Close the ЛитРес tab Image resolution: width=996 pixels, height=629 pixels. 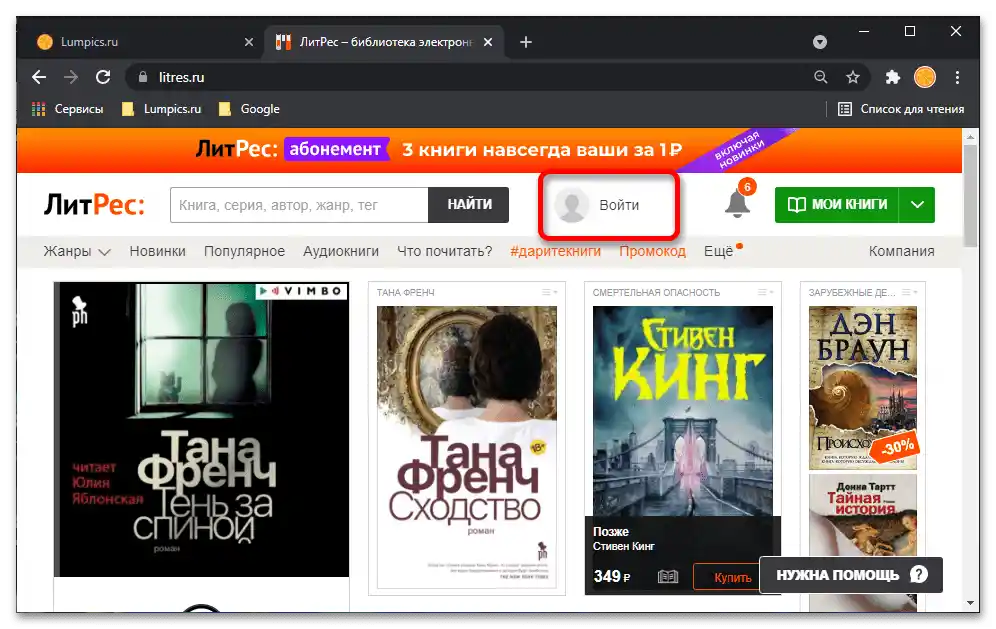[x=488, y=42]
